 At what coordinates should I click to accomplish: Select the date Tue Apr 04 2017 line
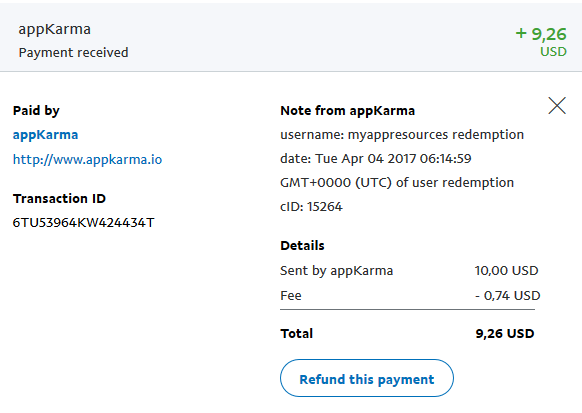tap(376, 159)
